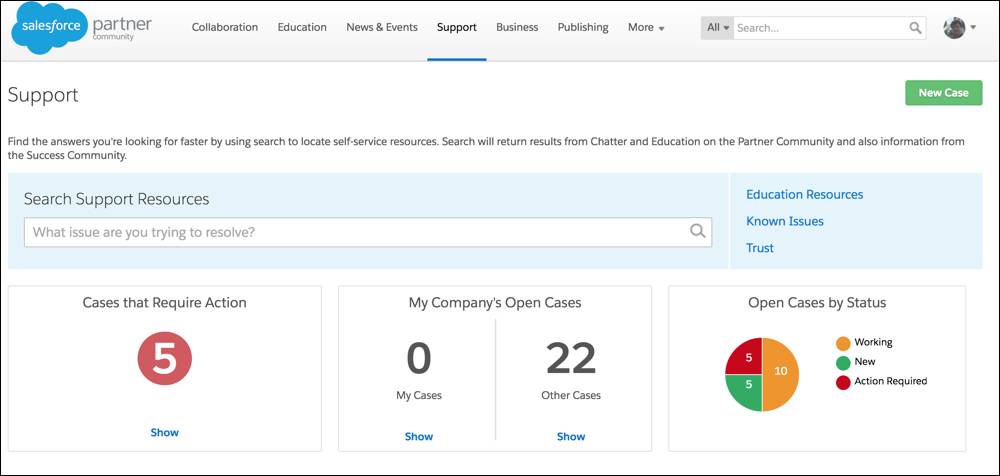This screenshot has width=1000, height=476.
Task: Click the 'My Cases' label
Action: [418, 395]
